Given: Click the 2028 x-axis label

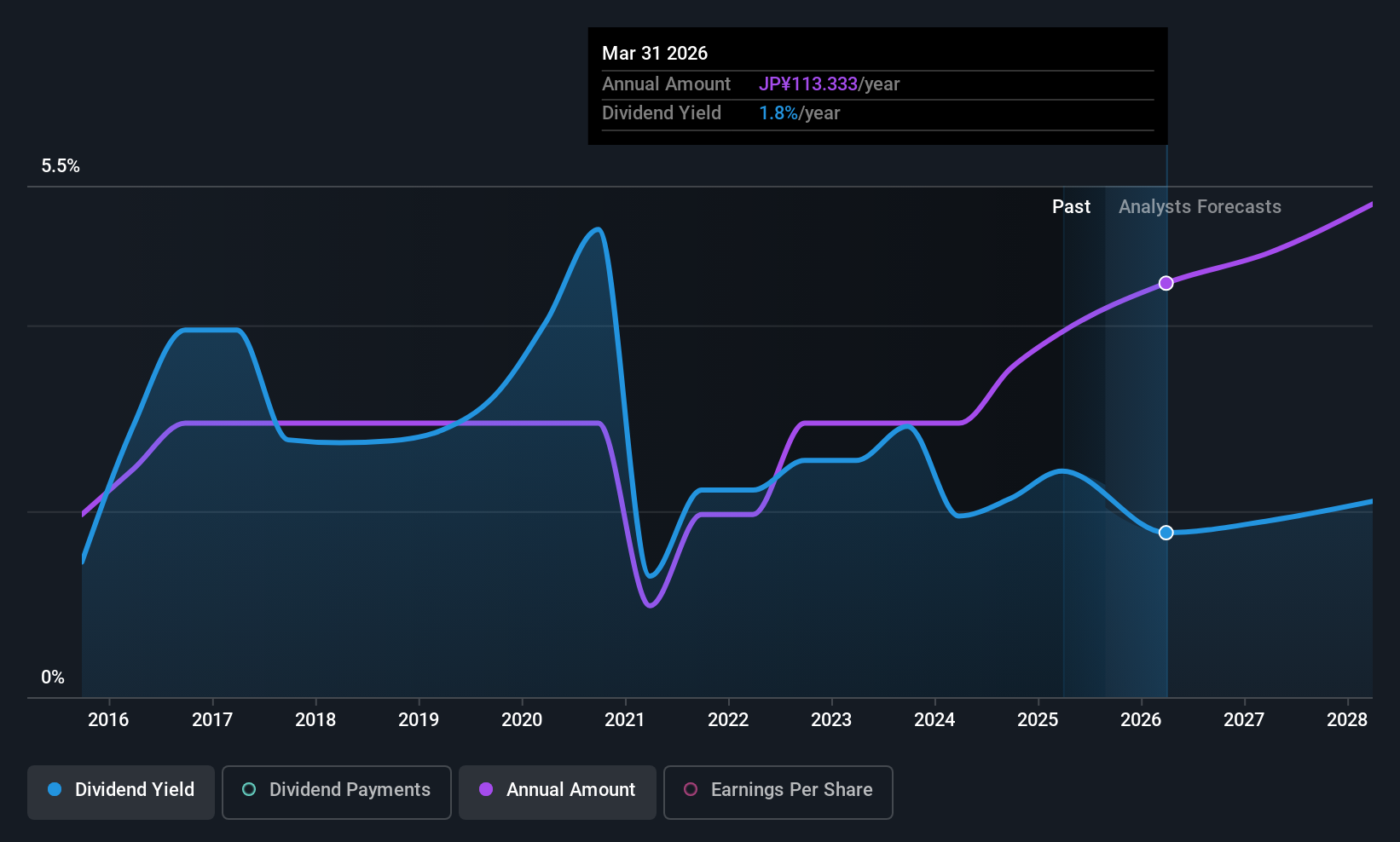Looking at the screenshot, I should click(x=1347, y=720).
